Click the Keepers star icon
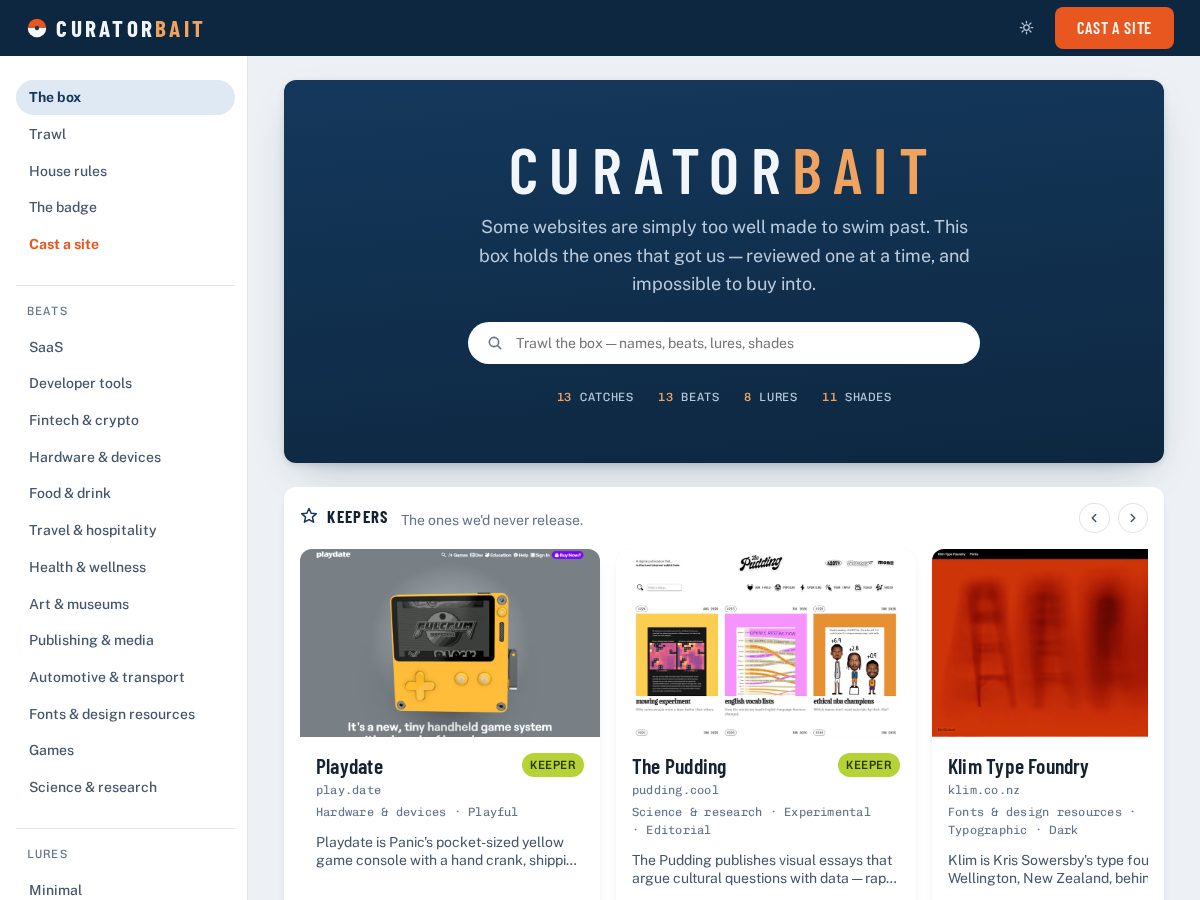 pos(309,516)
